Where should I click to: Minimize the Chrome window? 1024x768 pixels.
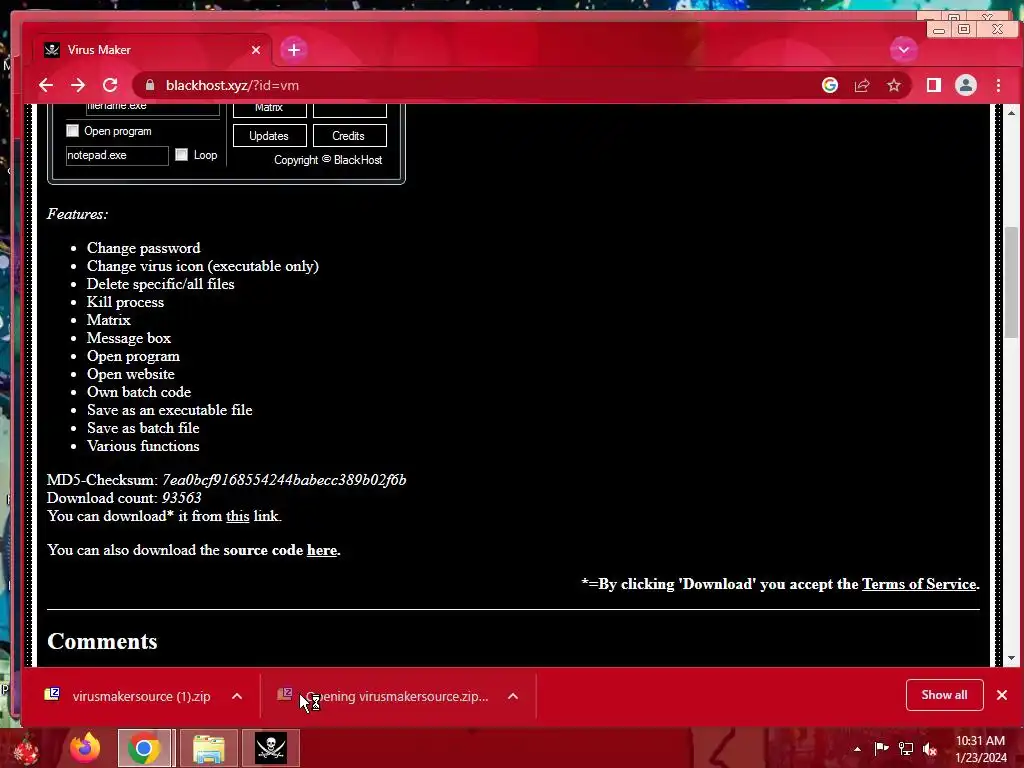tap(939, 29)
